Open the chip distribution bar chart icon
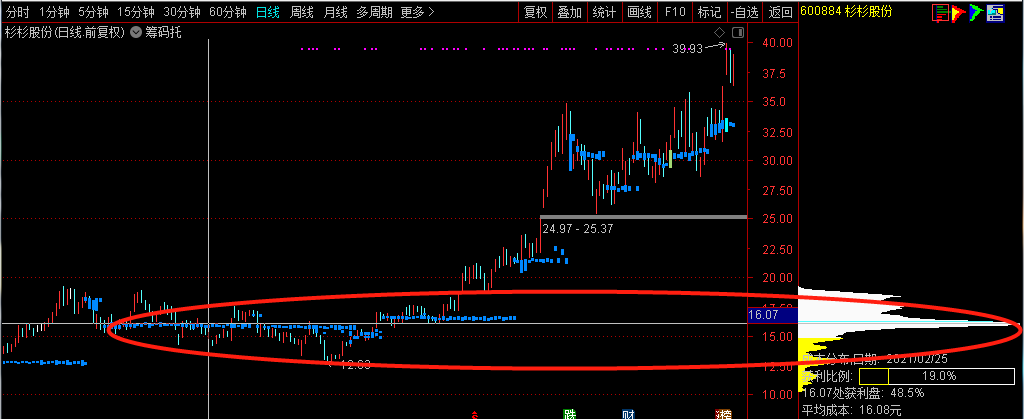This screenshot has width=1024, height=419. click(x=940, y=12)
